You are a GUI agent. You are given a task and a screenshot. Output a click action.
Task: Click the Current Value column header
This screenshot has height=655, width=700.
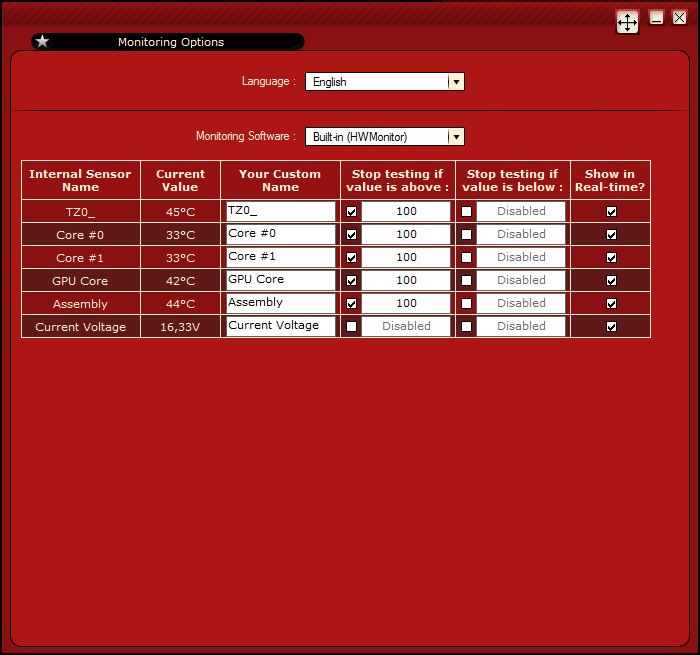coord(180,180)
